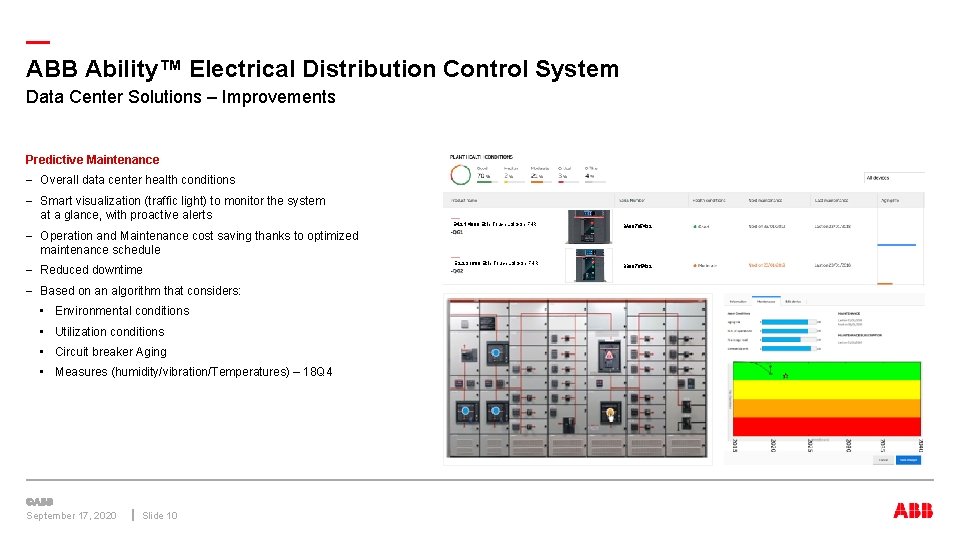Click the orange next maintenance date in the -QG2 row
Screen dimensions: 960x540
point(767,266)
